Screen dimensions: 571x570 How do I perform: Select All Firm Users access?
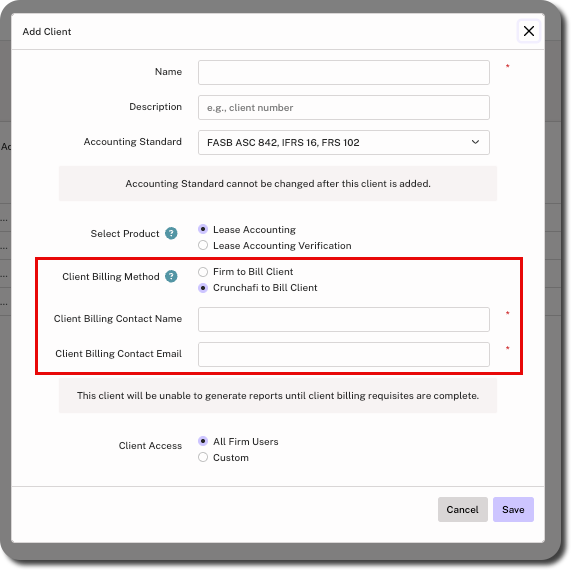tap(203, 441)
